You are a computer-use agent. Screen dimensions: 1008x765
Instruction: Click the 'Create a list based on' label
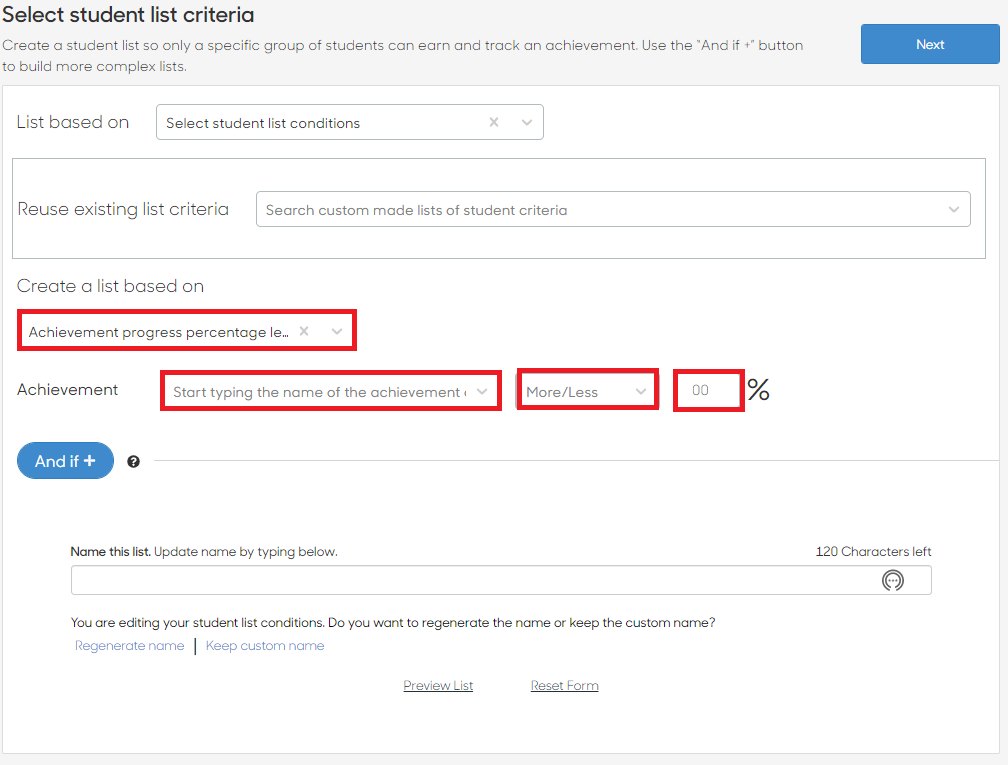point(110,286)
